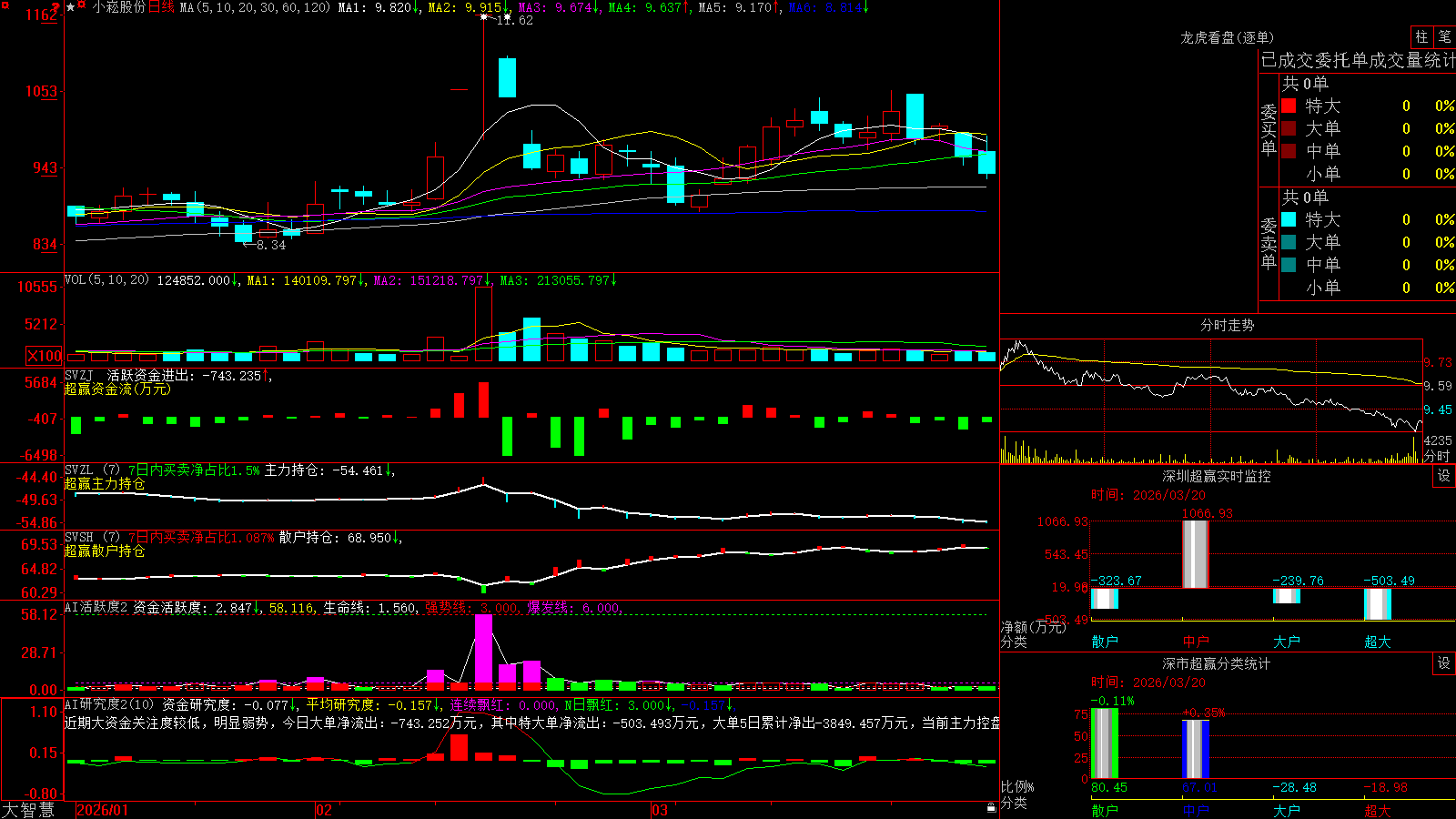The image size is (1456, 819).
Task: Click the red 特大 buy-order color swatch
Action: 1289,106
